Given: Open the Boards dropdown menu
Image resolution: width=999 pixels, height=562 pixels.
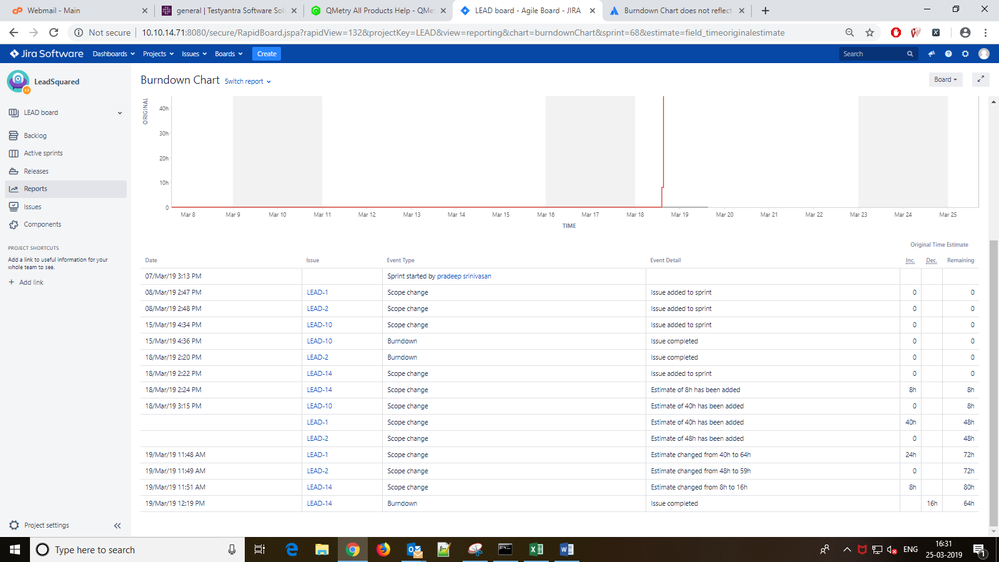Looking at the screenshot, I should click(x=228, y=54).
